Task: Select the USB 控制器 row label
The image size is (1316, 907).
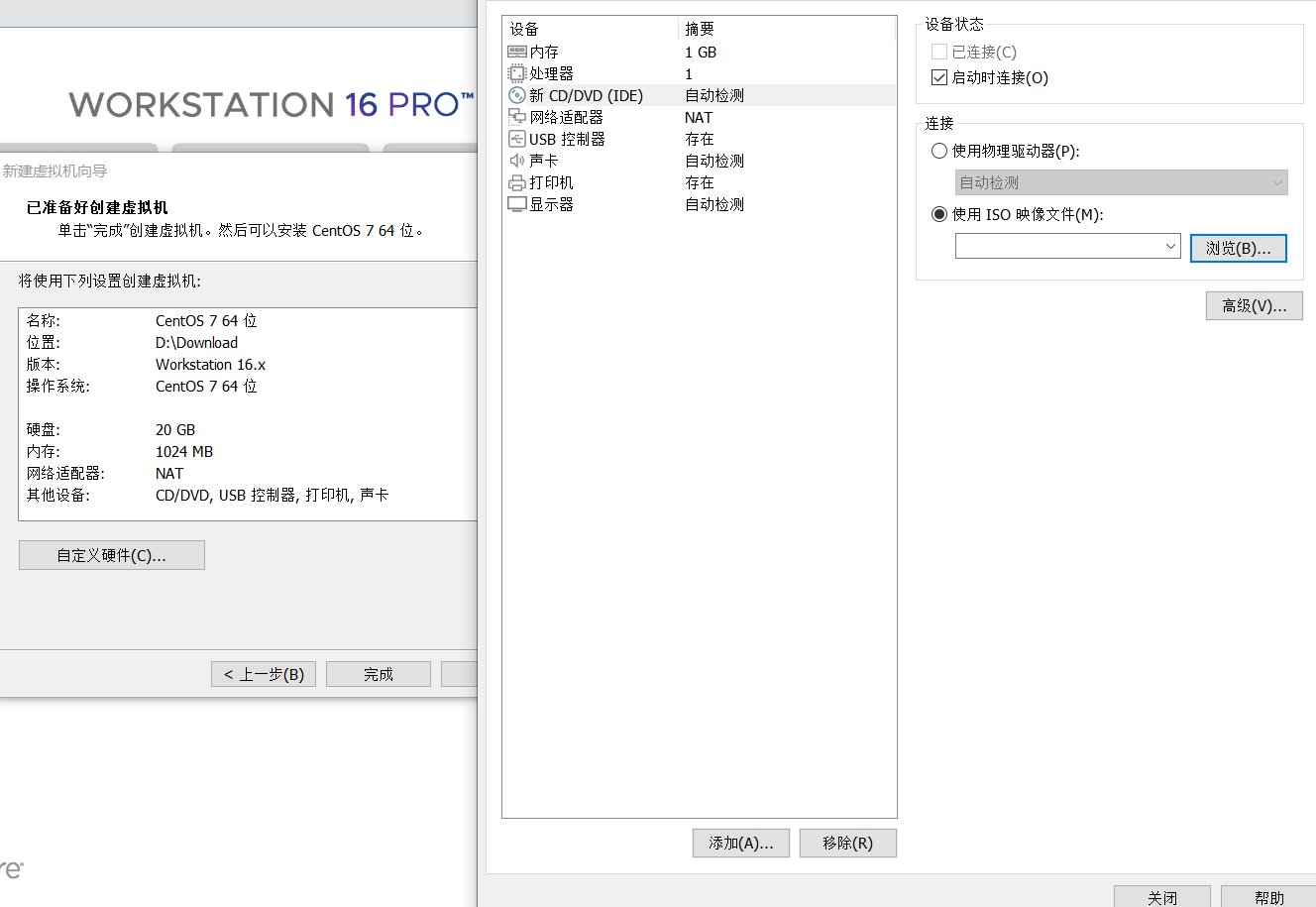Action: click(567, 139)
